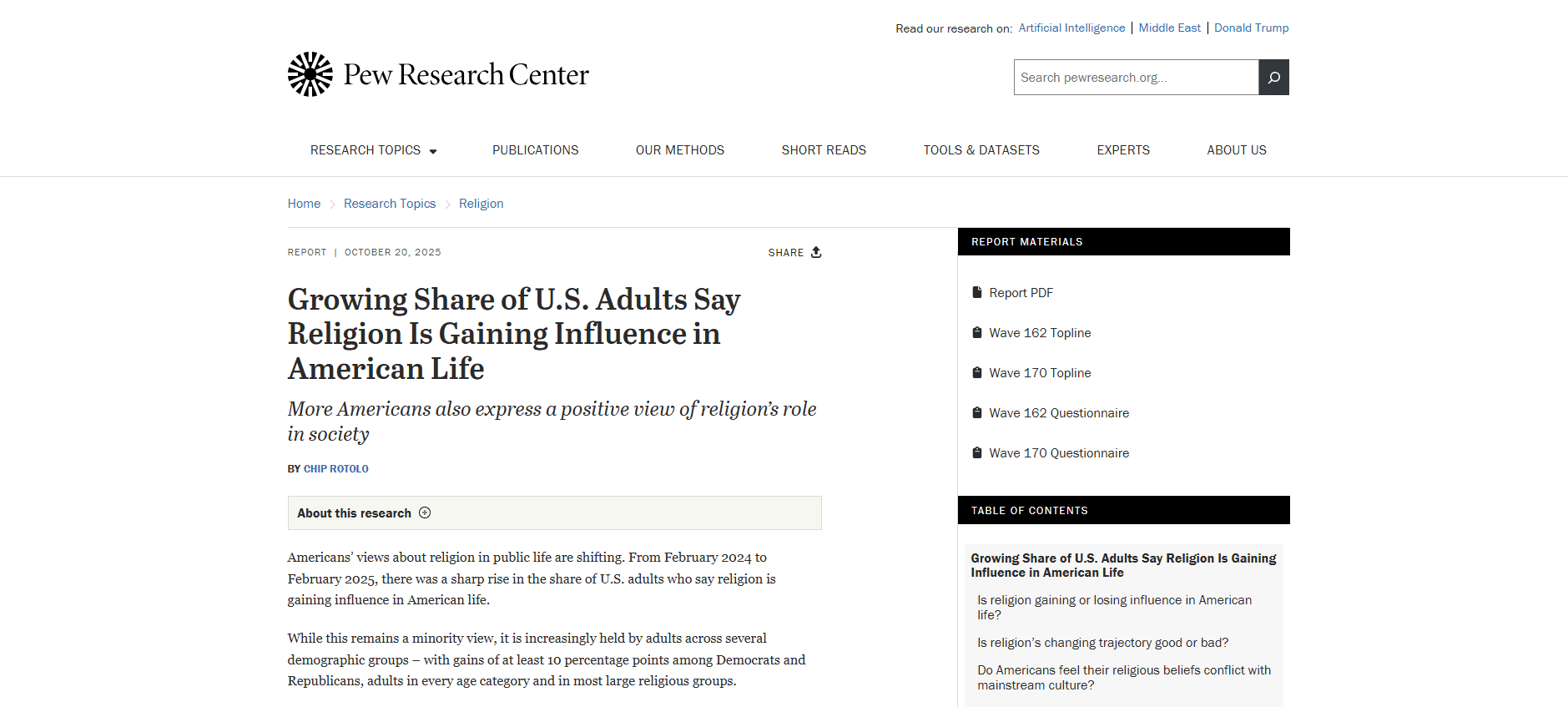
Task: Click the Pew Research Center logo
Action: [438, 74]
